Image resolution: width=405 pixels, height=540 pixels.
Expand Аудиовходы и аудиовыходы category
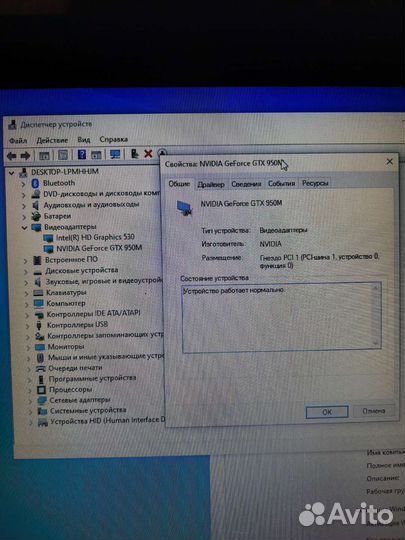pos(24,206)
